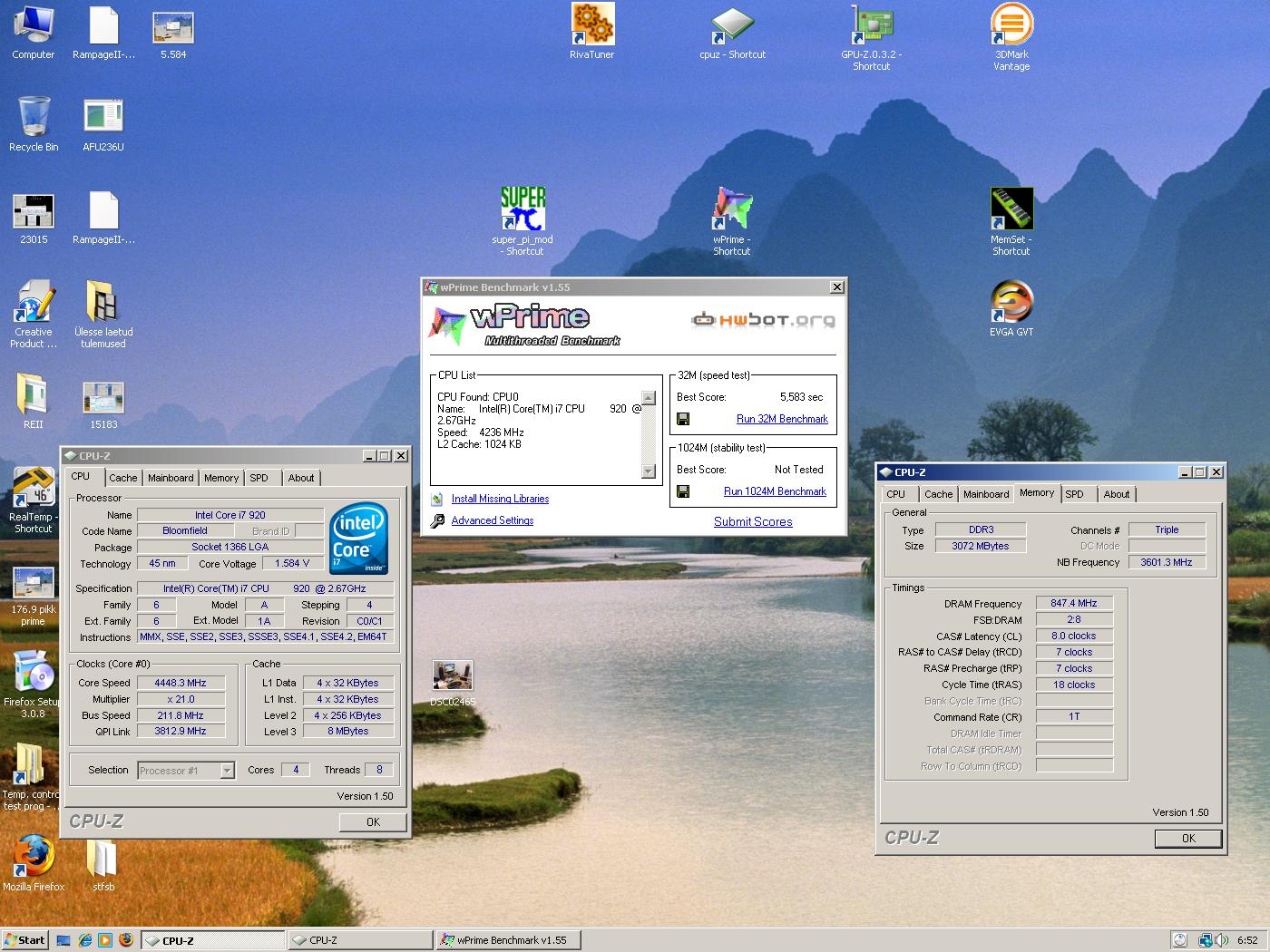Launch the RealTemp shortcut
The width and height of the screenshot is (1270, 952).
tap(34, 501)
